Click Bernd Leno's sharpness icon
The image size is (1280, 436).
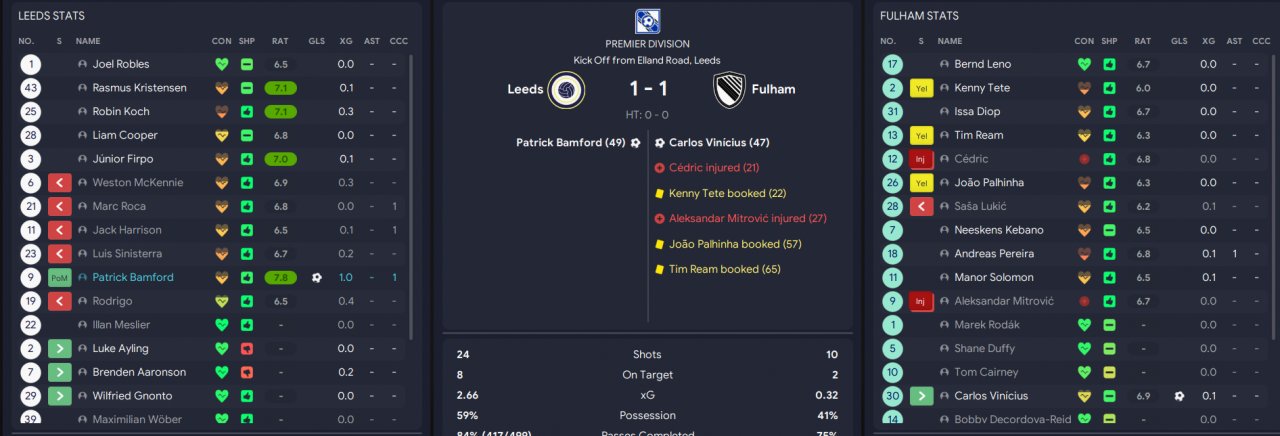point(1109,64)
